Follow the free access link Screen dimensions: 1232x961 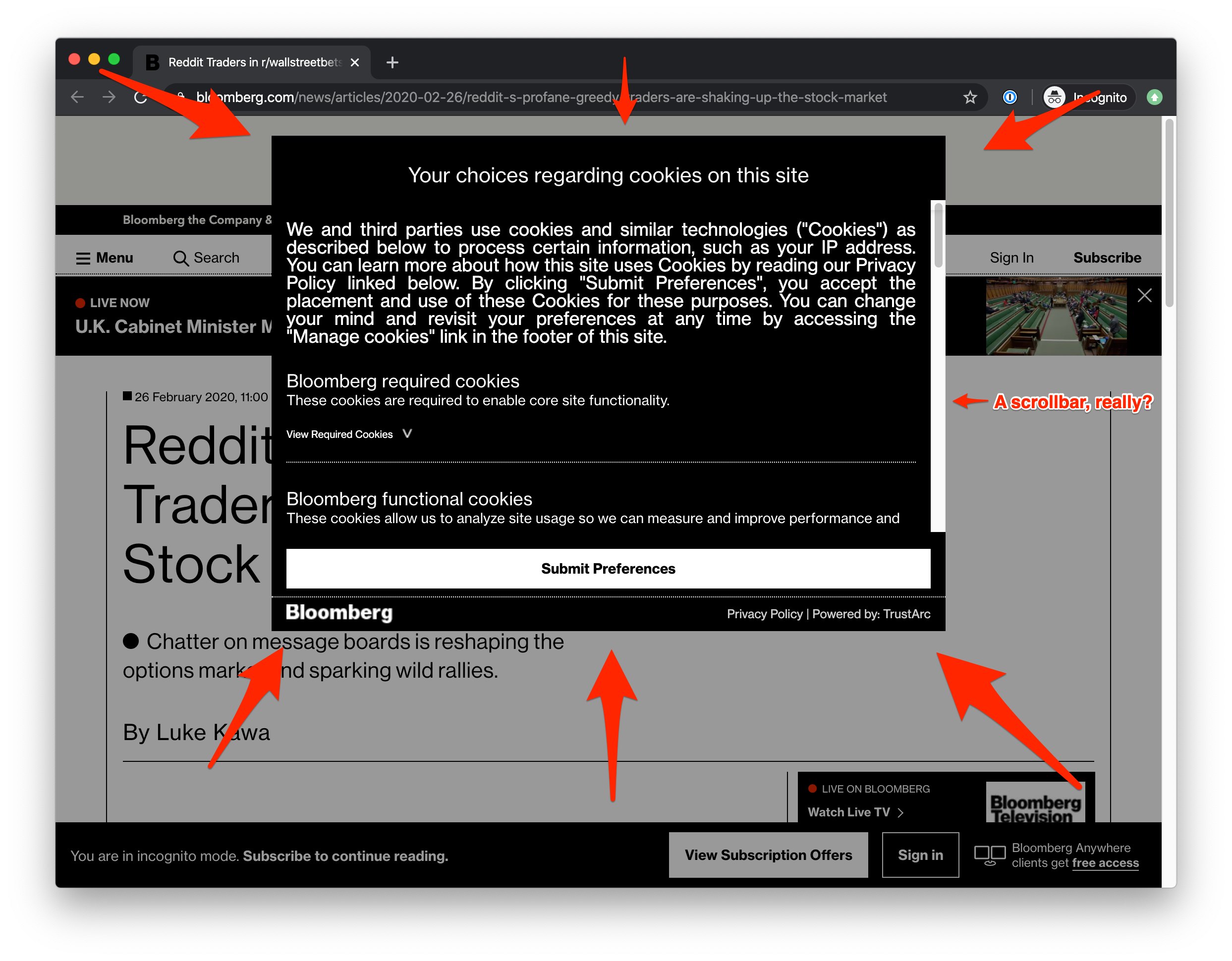[1105, 863]
